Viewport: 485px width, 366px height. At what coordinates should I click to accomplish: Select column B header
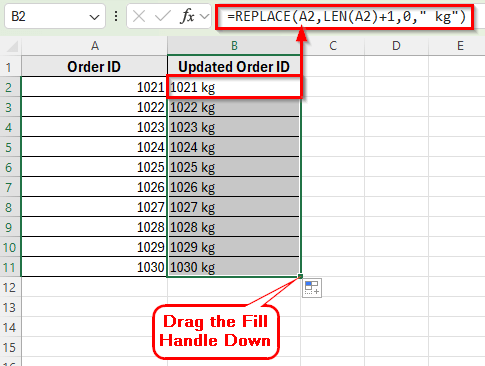click(x=234, y=46)
